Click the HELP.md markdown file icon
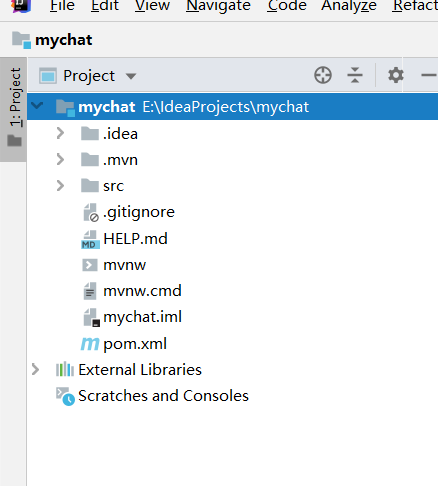 click(x=90, y=239)
